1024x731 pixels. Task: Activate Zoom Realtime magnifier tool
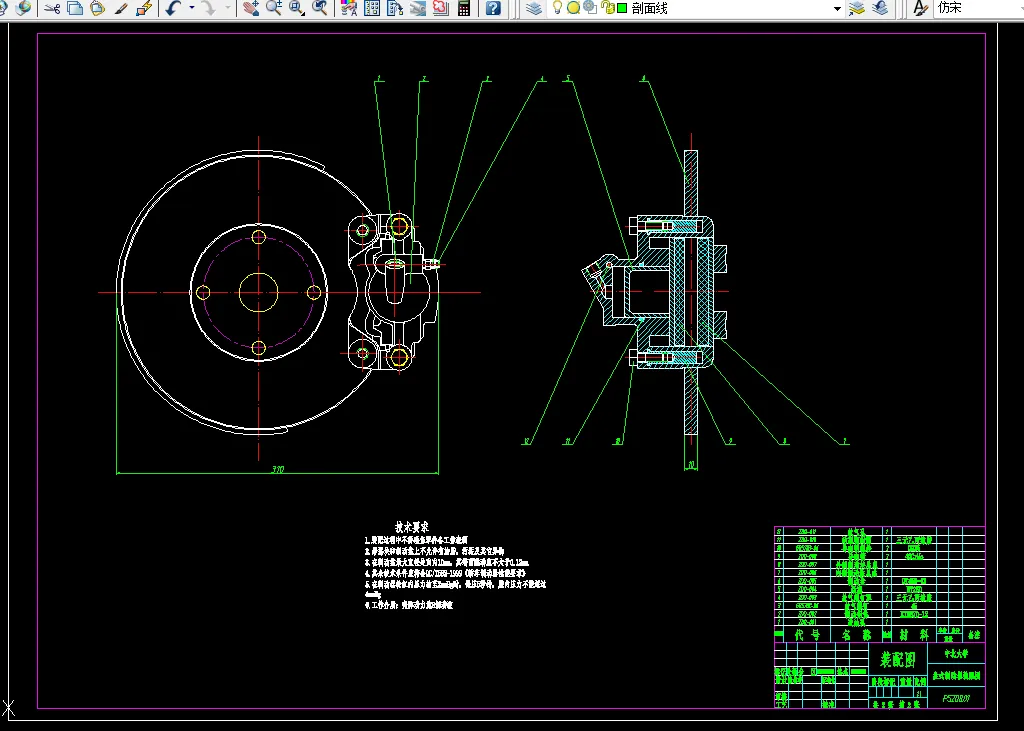[x=273, y=8]
